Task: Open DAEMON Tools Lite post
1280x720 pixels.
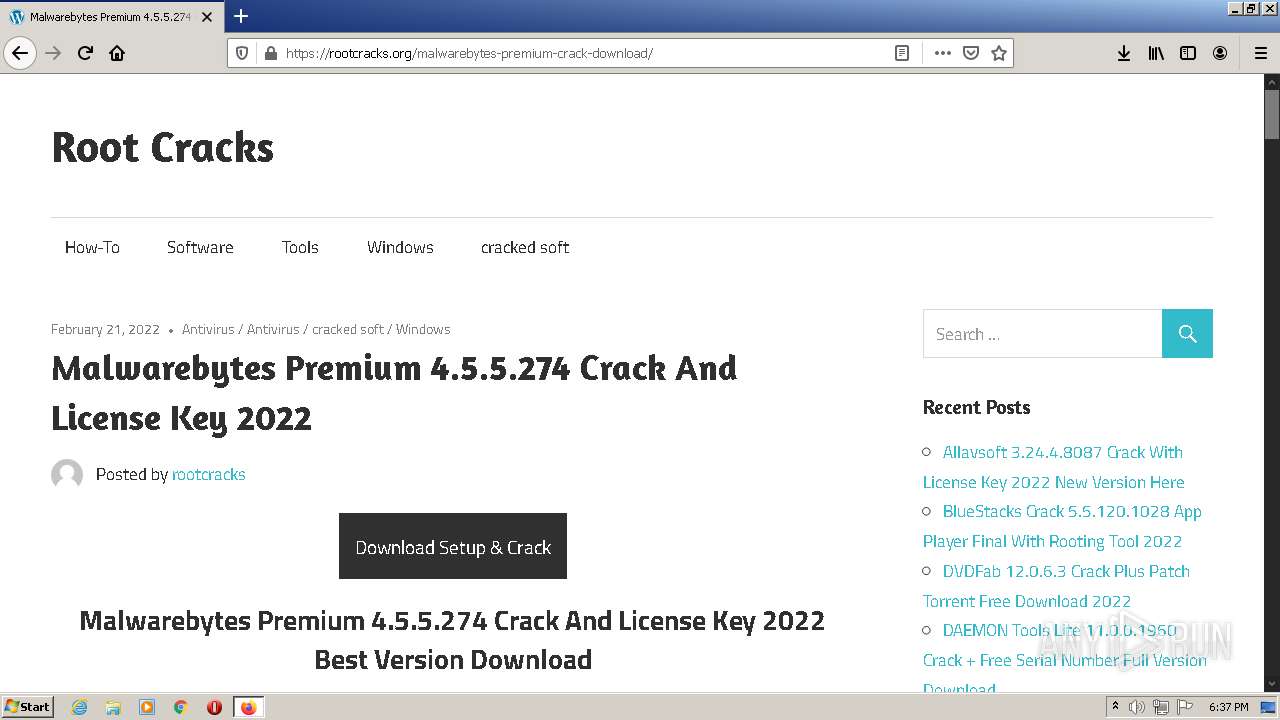Action: [1065, 657]
